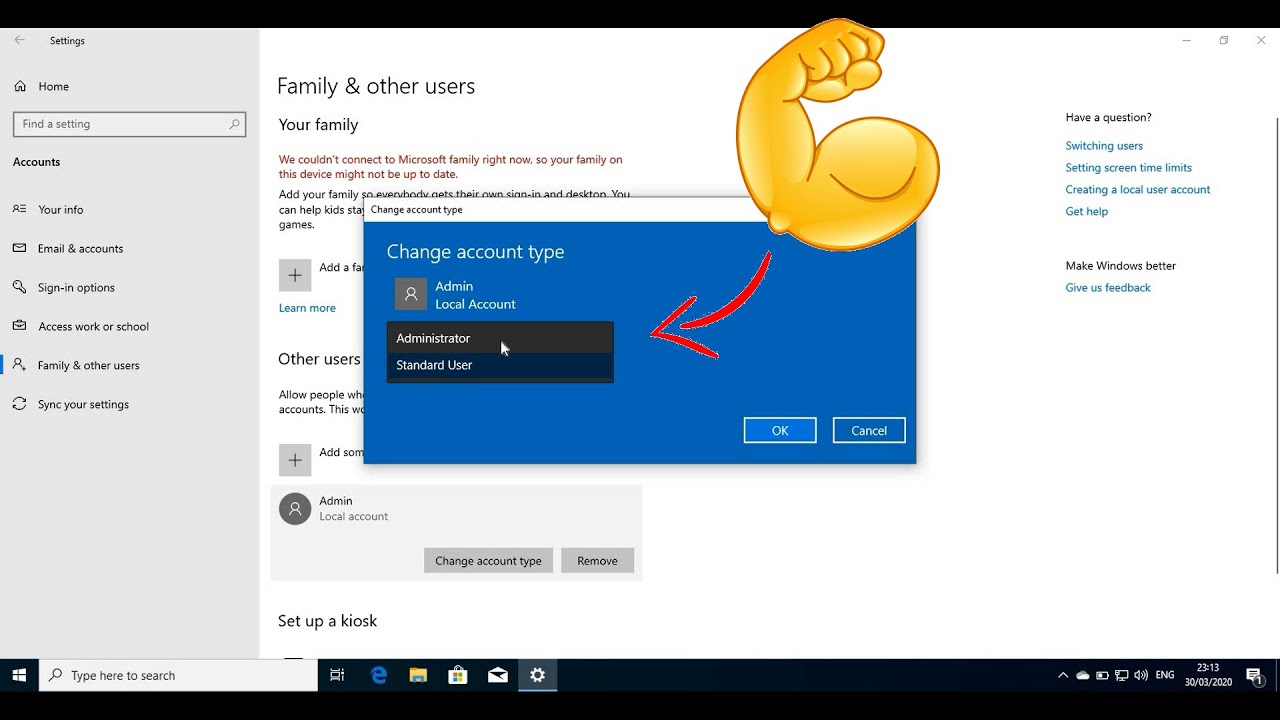This screenshot has height=720, width=1280.
Task: Click the volume speaker tray icon
Action: tap(1141, 676)
